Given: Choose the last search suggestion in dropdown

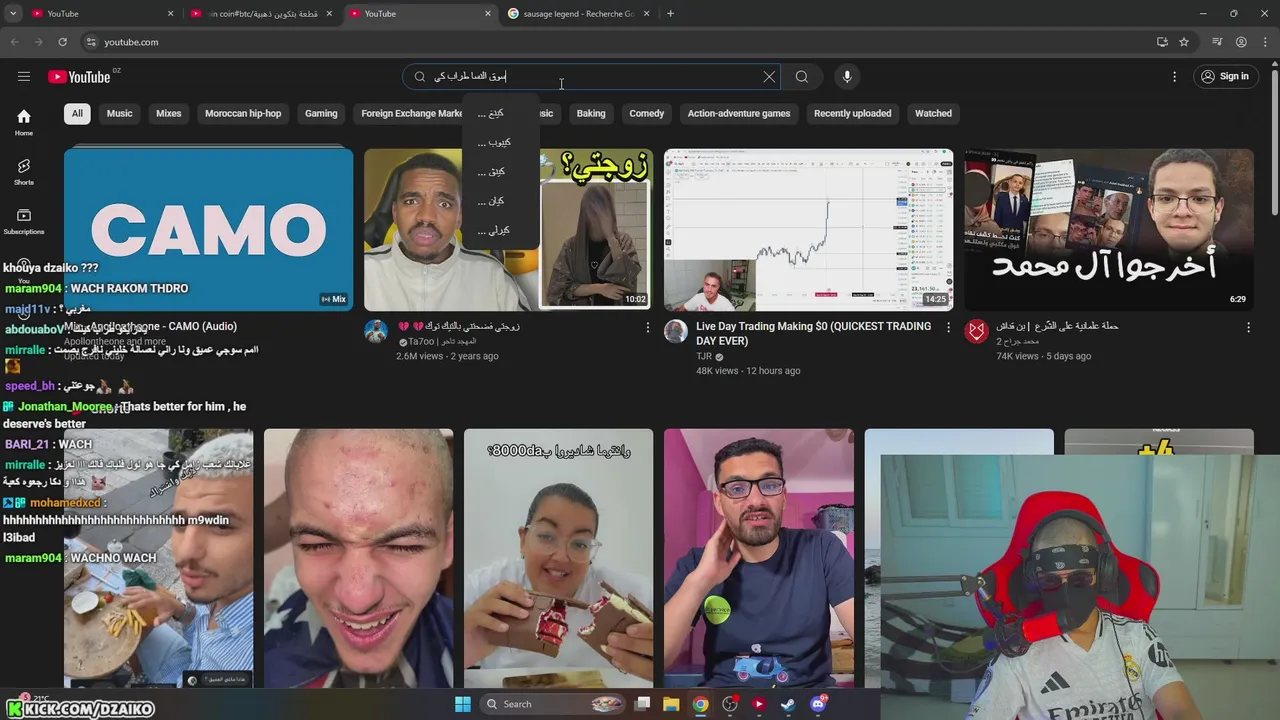Looking at the screenshot, I should click(x=500, y=230).
